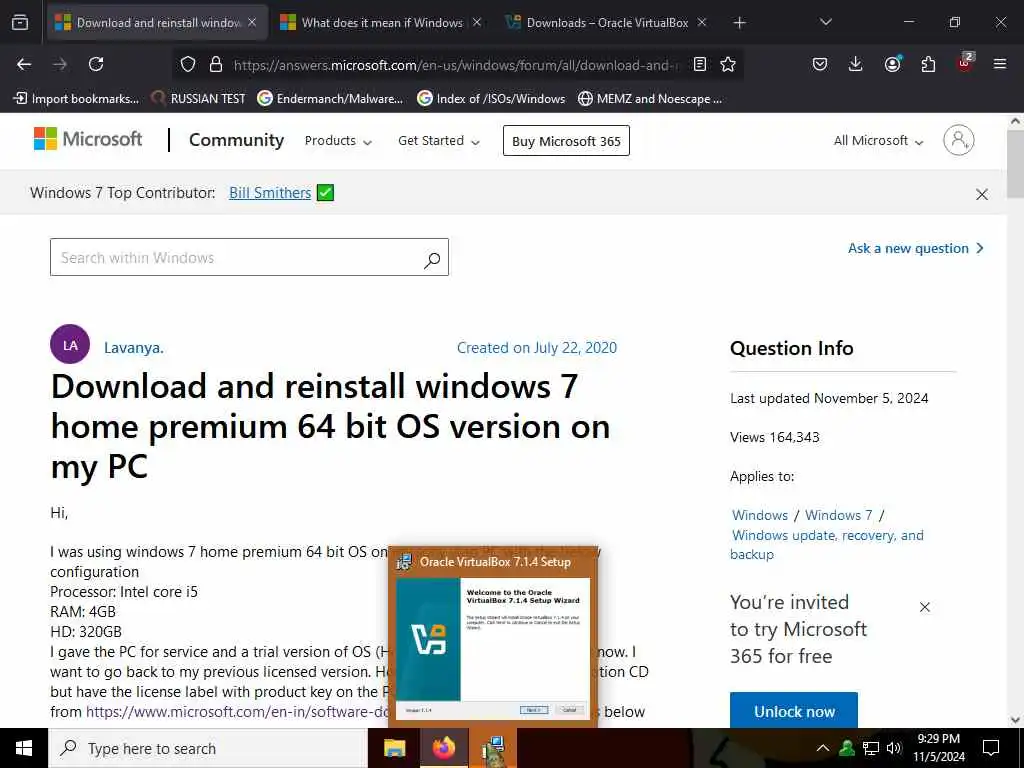1024x768 pixels.
Task: Show hidden system tray icons
Action: (x=823, y=748)
